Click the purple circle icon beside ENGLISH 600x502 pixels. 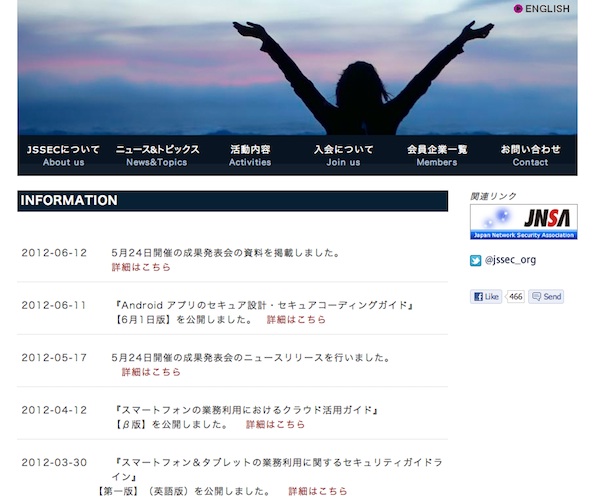pos(518,9)
